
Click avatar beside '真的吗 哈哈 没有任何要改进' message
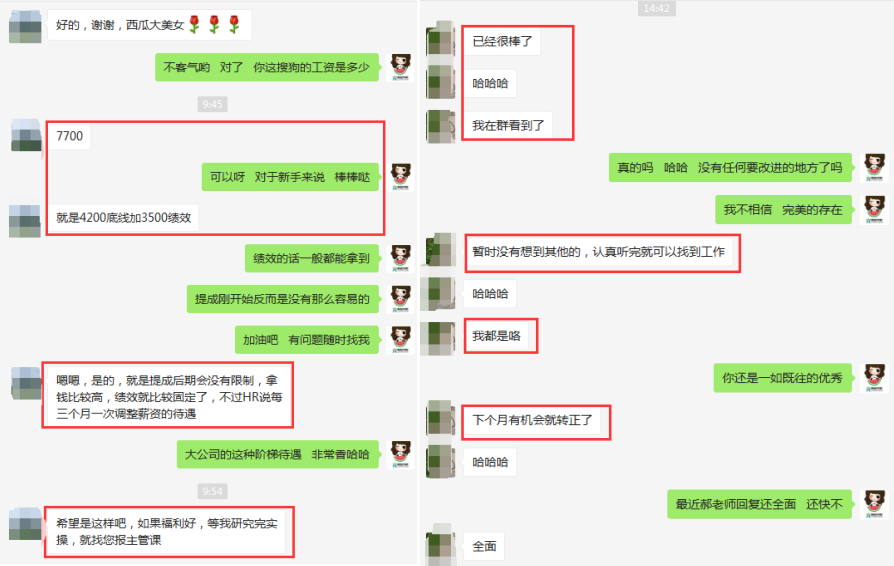coord(874,168)
